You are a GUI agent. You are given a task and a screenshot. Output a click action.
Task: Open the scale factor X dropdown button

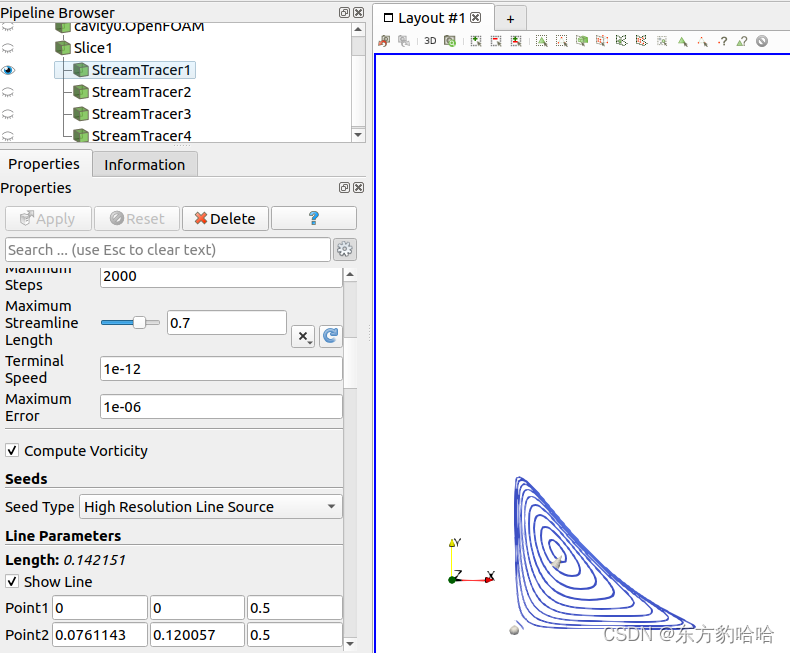point(303,336)
